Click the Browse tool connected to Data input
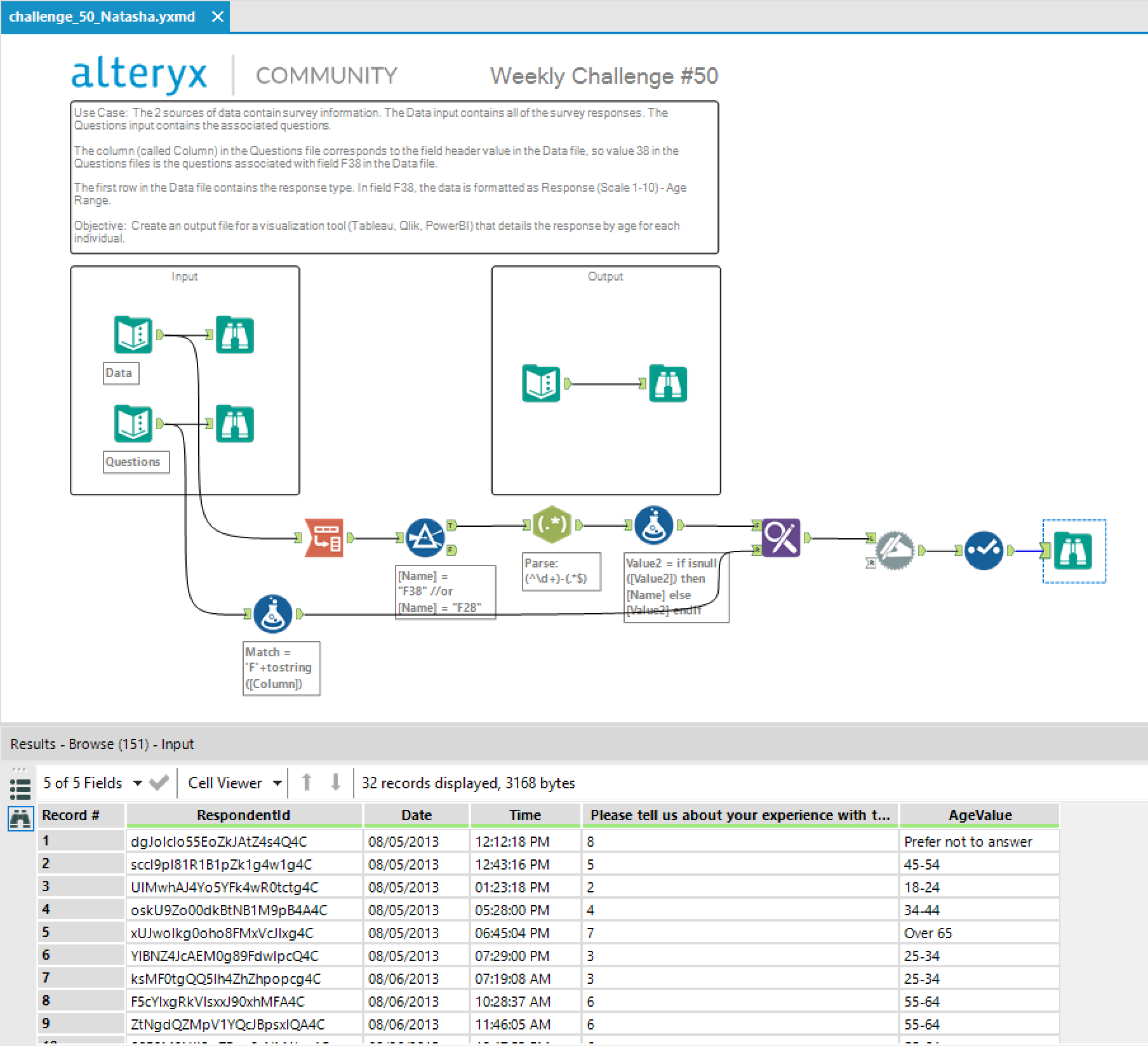1148x1046 pixels. (x=235, y=335)
